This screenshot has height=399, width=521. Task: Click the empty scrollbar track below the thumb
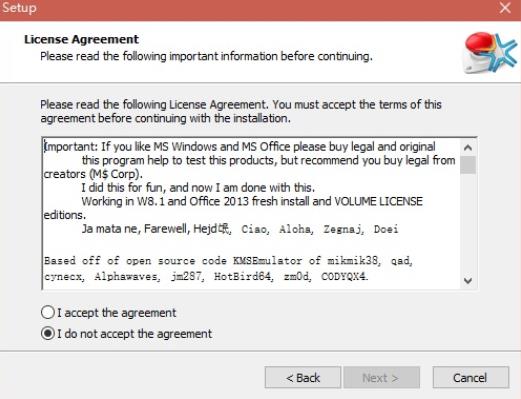468,223
